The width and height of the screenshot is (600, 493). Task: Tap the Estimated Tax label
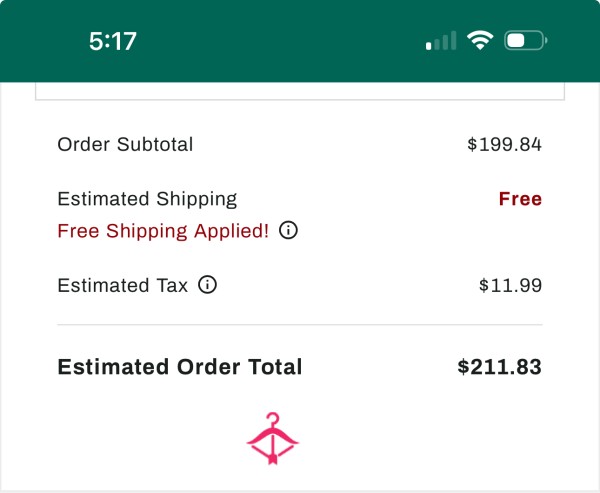(x=122, y=285)
